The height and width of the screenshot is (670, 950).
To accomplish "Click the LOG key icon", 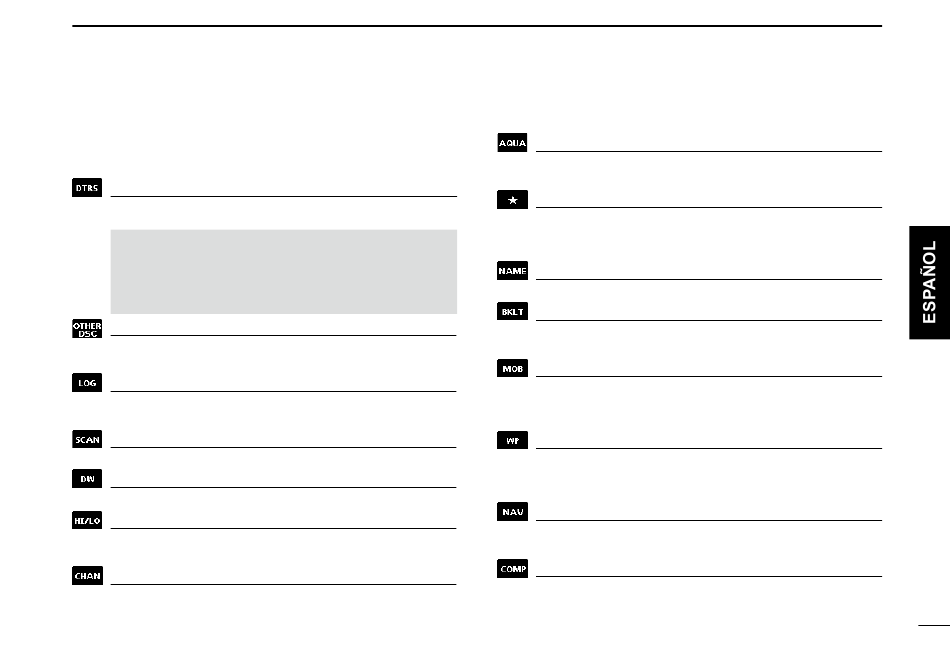I will pos(87,383).
